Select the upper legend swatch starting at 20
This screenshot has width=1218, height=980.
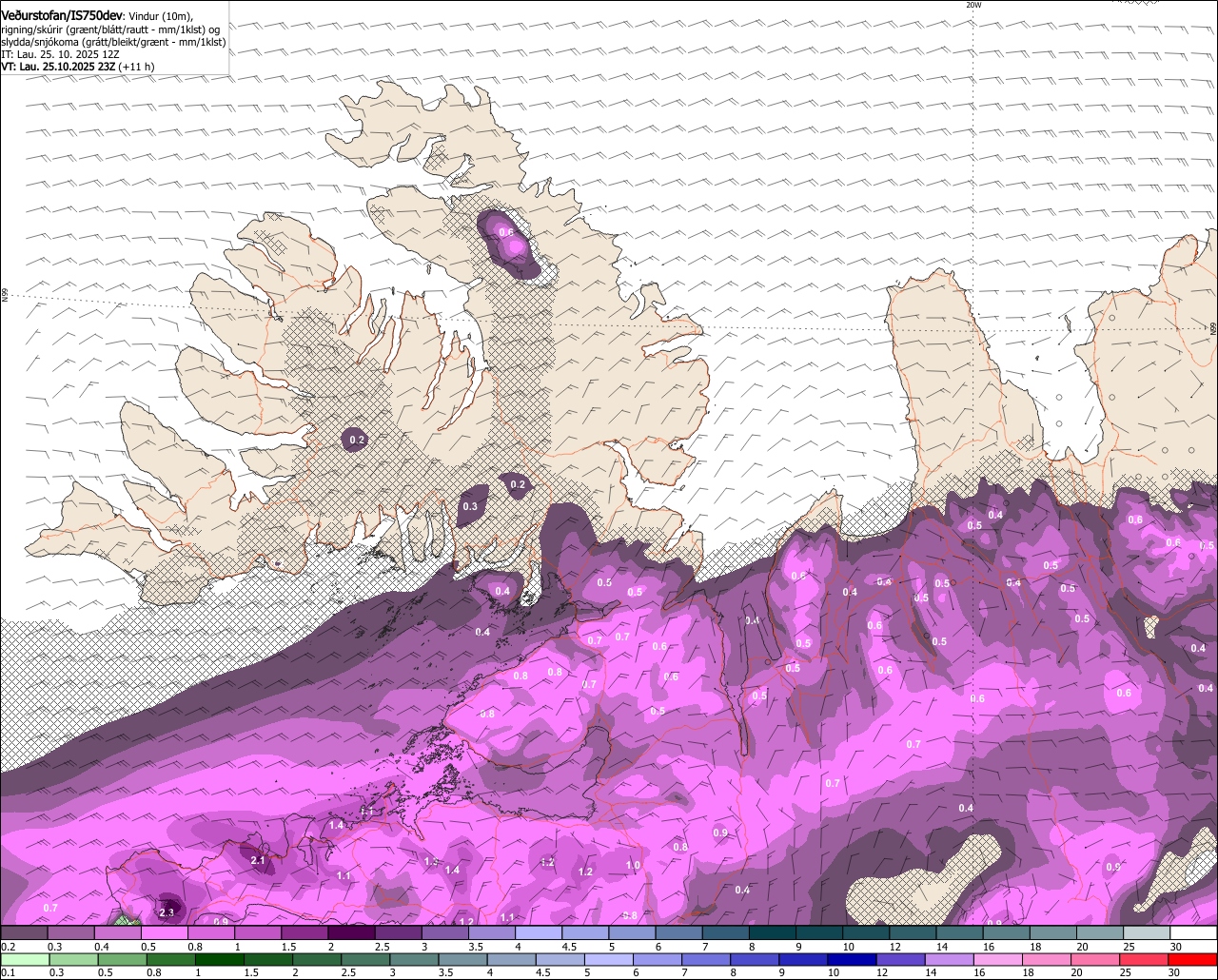pyautogui.click(x=1101, y=932)
